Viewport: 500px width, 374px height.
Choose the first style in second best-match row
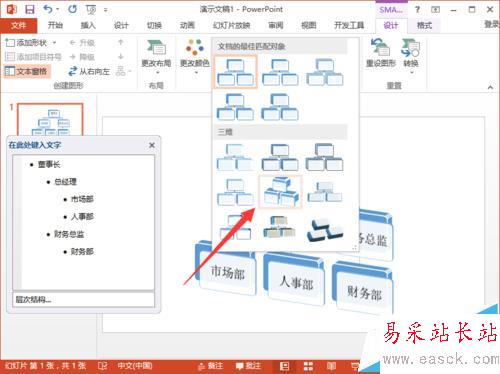(235, 107)
